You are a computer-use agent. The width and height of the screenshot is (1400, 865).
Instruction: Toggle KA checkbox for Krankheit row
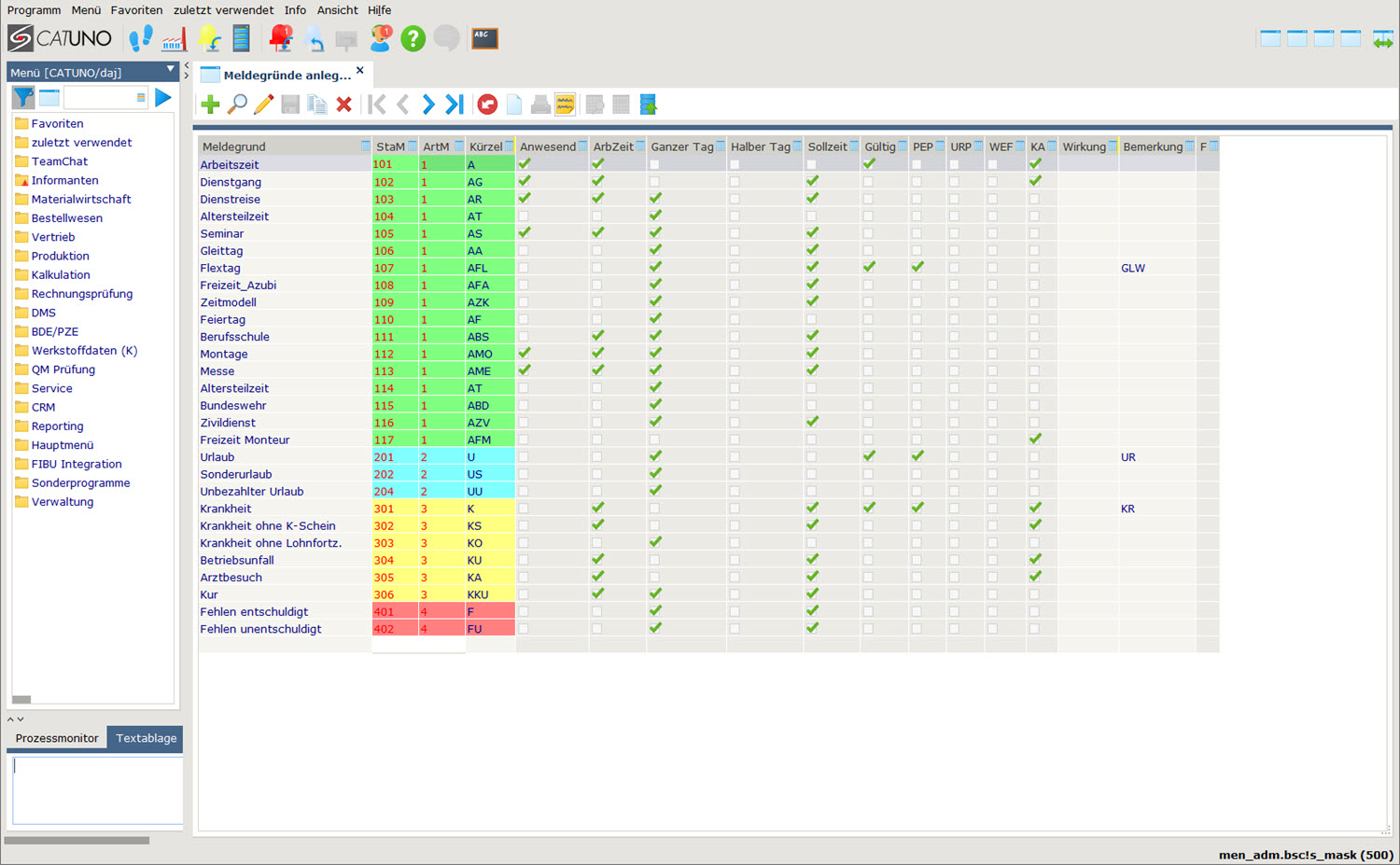1035,509
